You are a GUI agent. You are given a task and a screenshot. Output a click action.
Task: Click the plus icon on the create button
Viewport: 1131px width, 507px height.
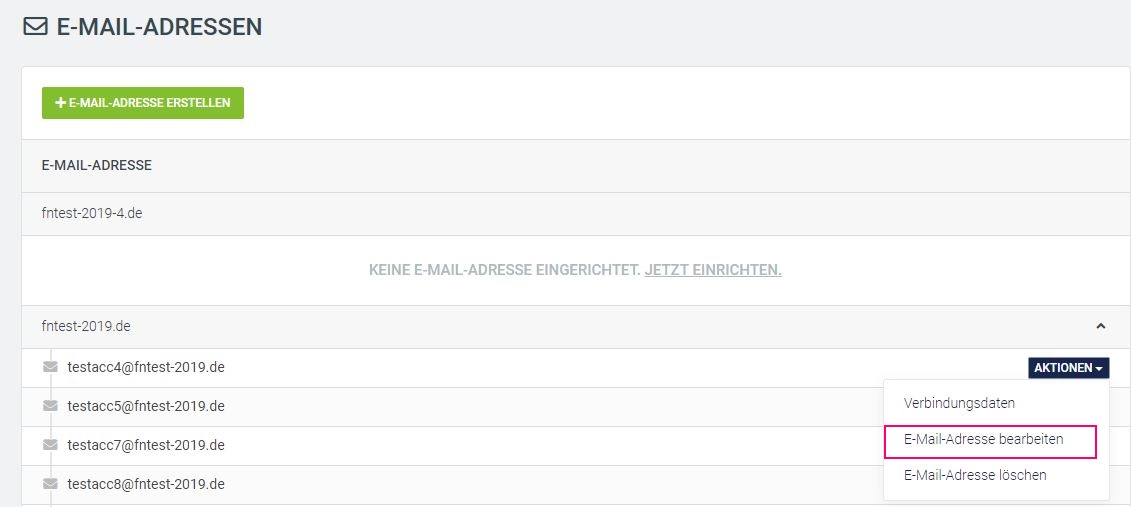pos(61,103)
